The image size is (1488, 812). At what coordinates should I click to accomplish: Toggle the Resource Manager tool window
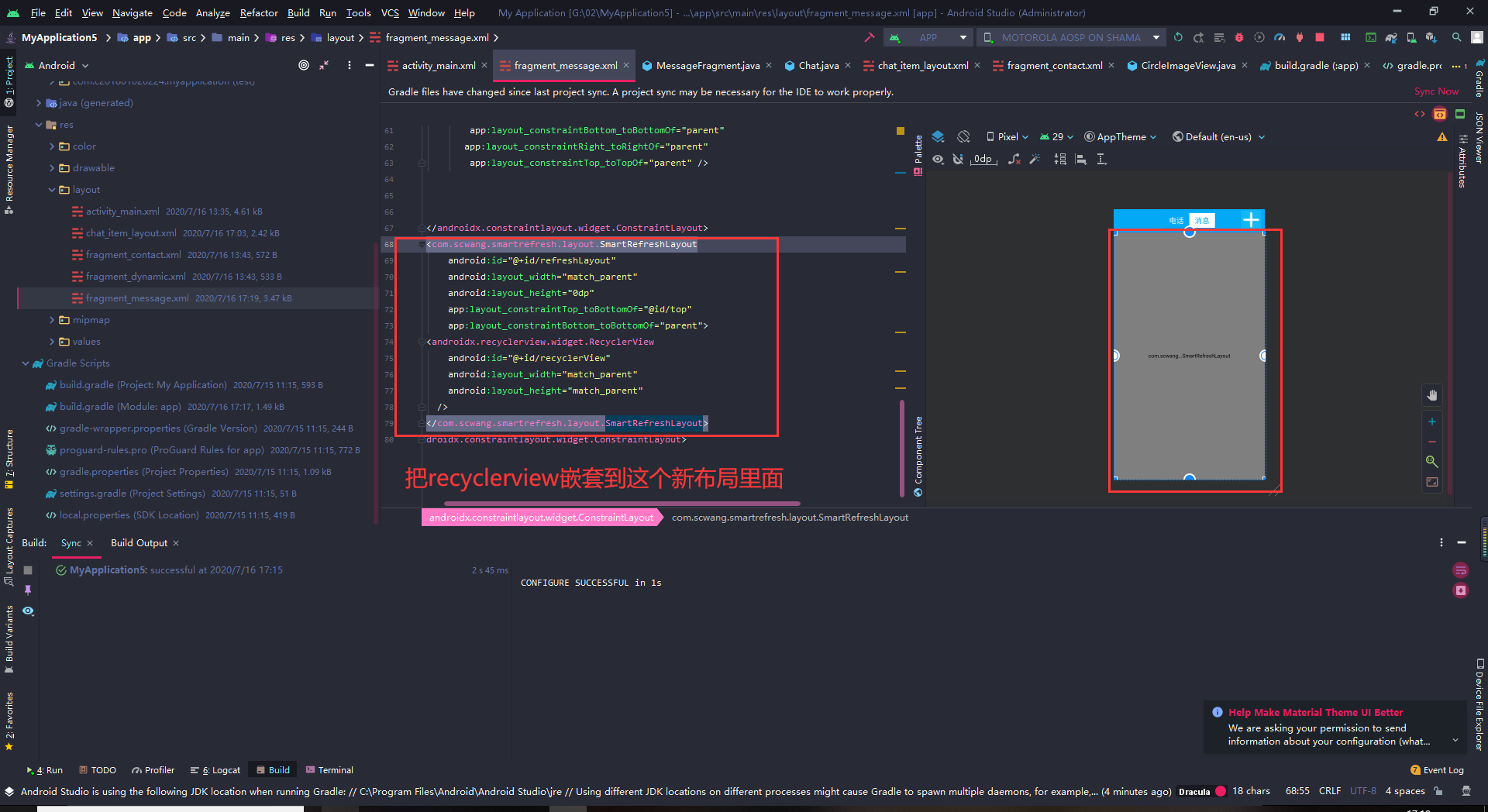click(9, 169)
